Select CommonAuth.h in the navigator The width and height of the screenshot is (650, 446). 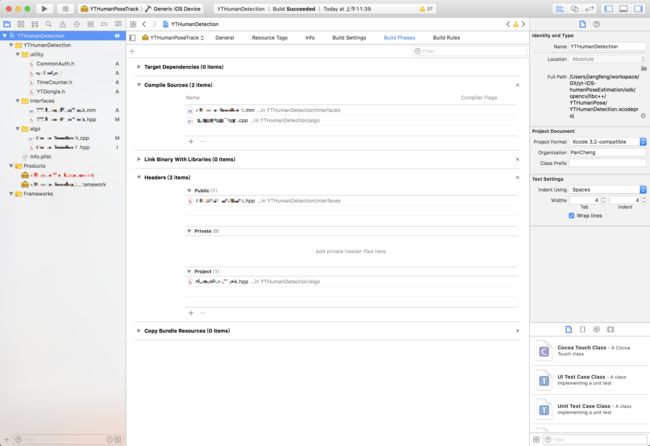55,63
